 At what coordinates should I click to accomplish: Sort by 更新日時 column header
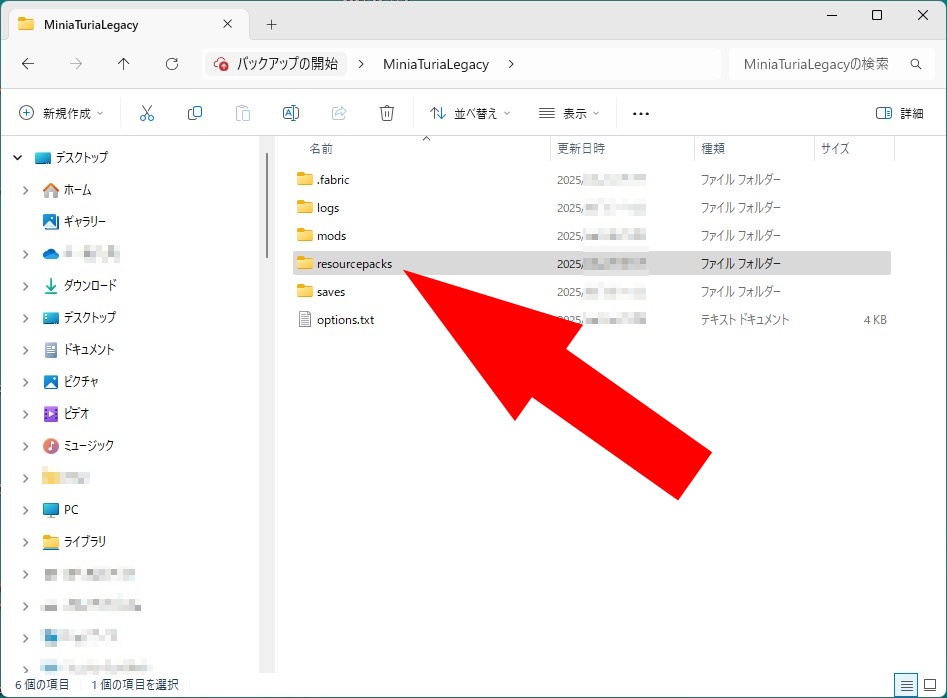[580, 149]
